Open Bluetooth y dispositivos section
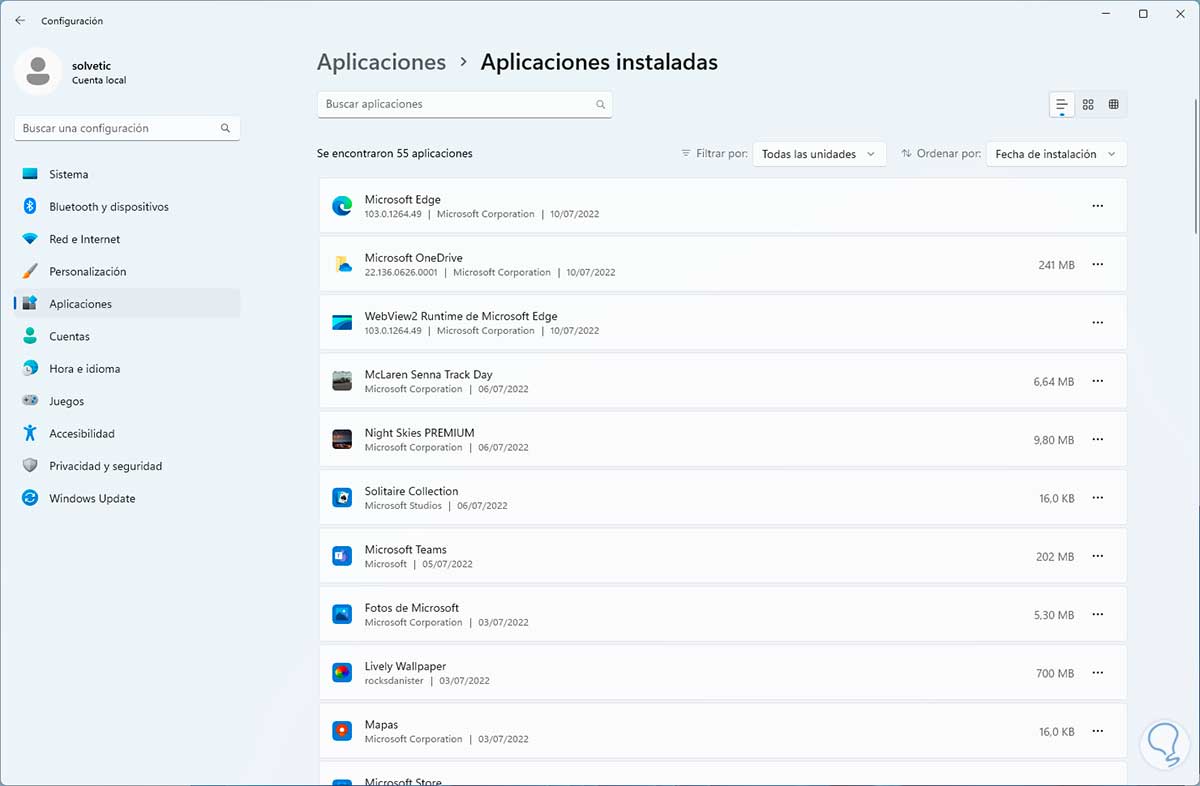This screenshot has height=786, width=1200. 127,207
